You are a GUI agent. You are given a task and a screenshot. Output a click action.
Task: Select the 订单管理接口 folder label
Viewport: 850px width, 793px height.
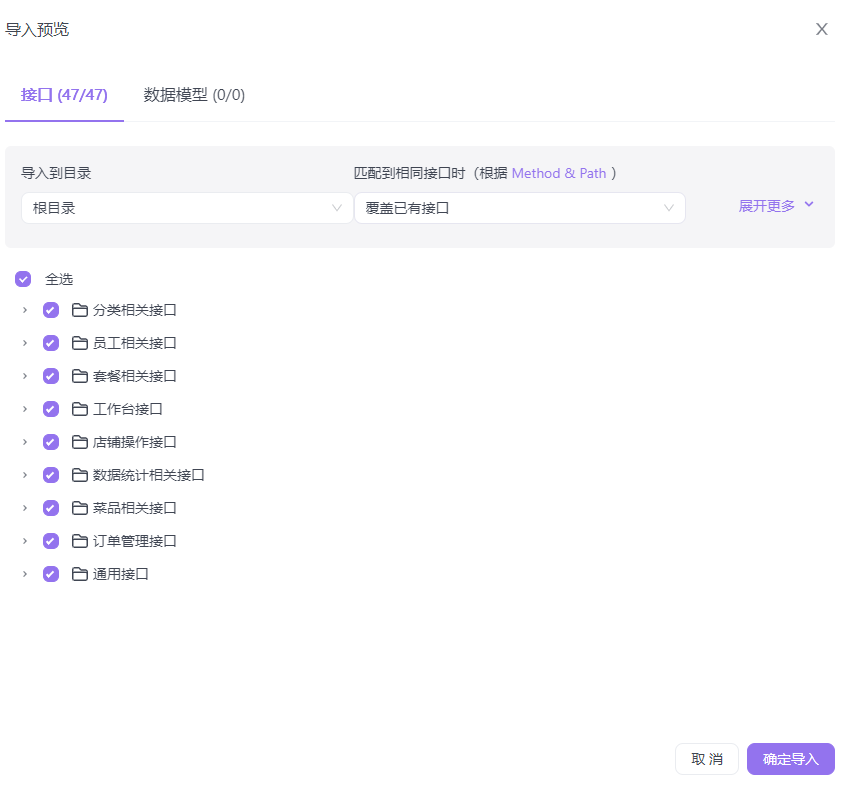pyautogui.click(x=134, y=541)
